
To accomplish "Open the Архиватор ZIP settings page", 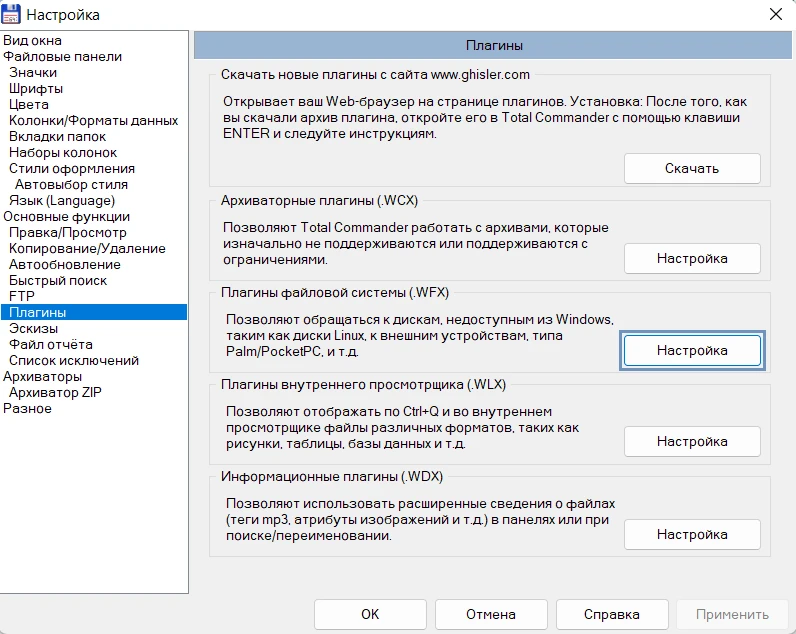I will pos(55,393).
